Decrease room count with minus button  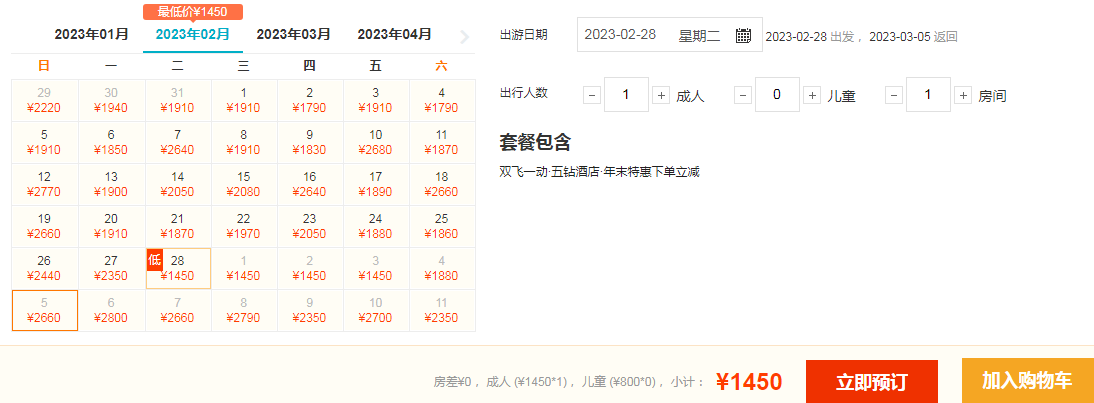pyautogui.click(x=894, y=95)
